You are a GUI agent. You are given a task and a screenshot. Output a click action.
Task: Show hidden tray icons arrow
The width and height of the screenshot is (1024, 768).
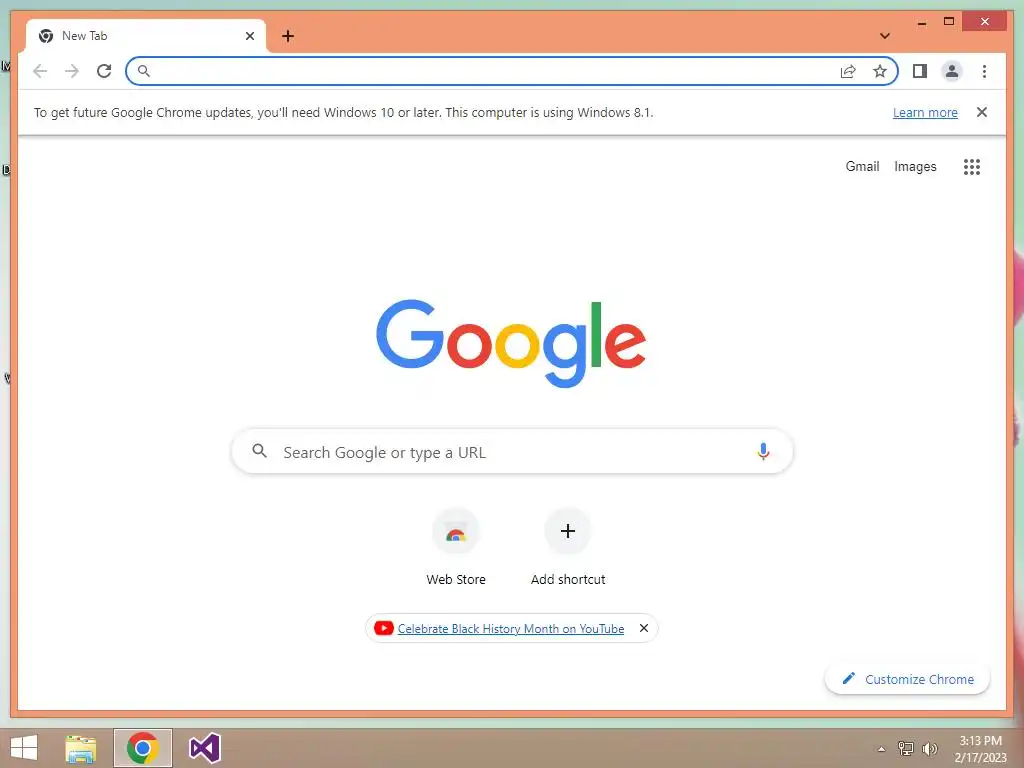pos(881,749)
